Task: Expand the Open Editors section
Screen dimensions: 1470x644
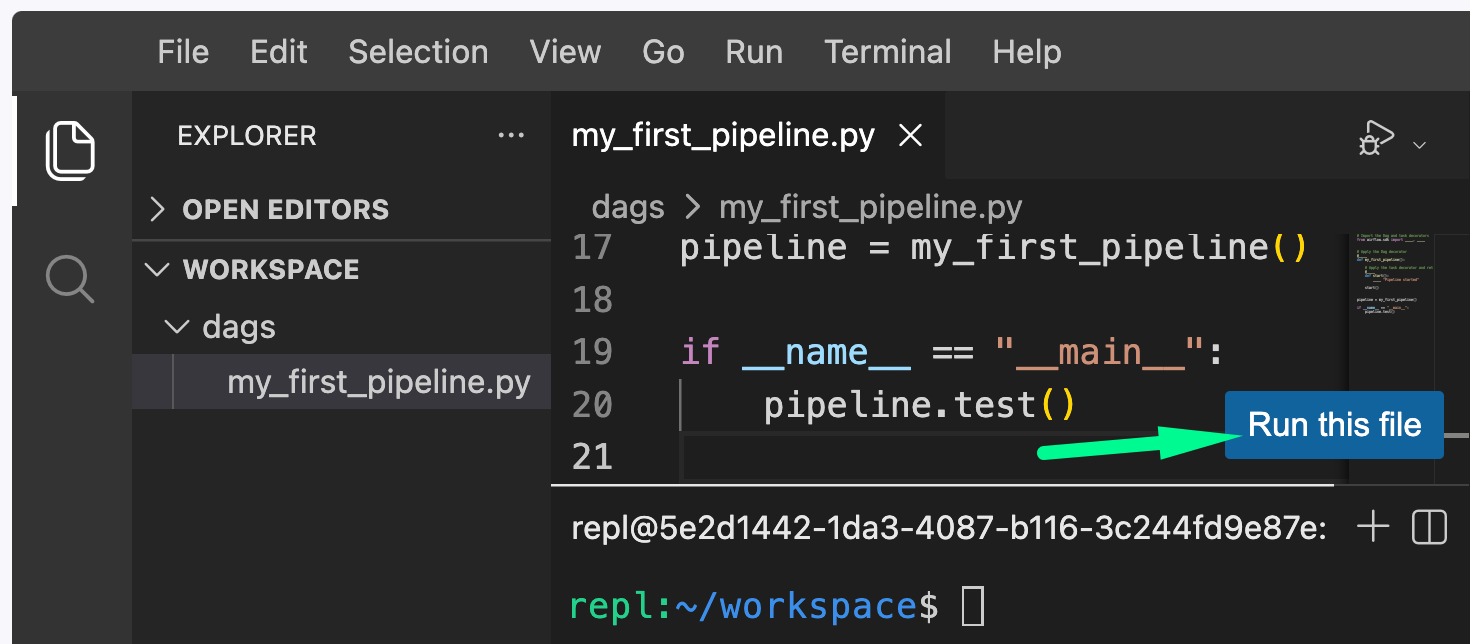Action: tap(341, 210)
